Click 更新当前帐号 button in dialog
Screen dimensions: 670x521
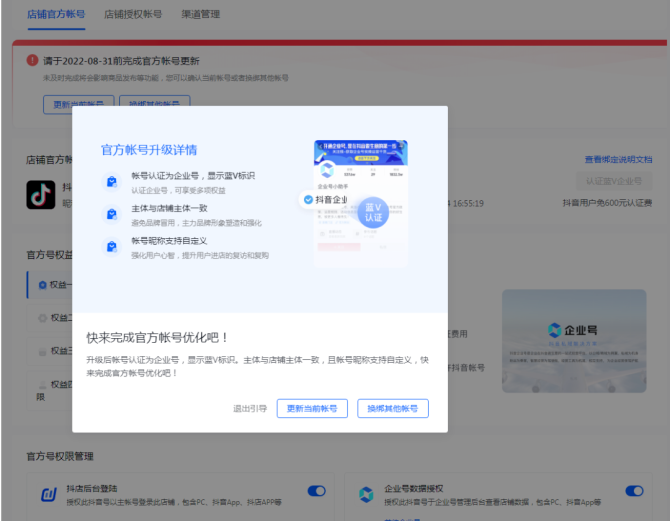coord(312,409)
